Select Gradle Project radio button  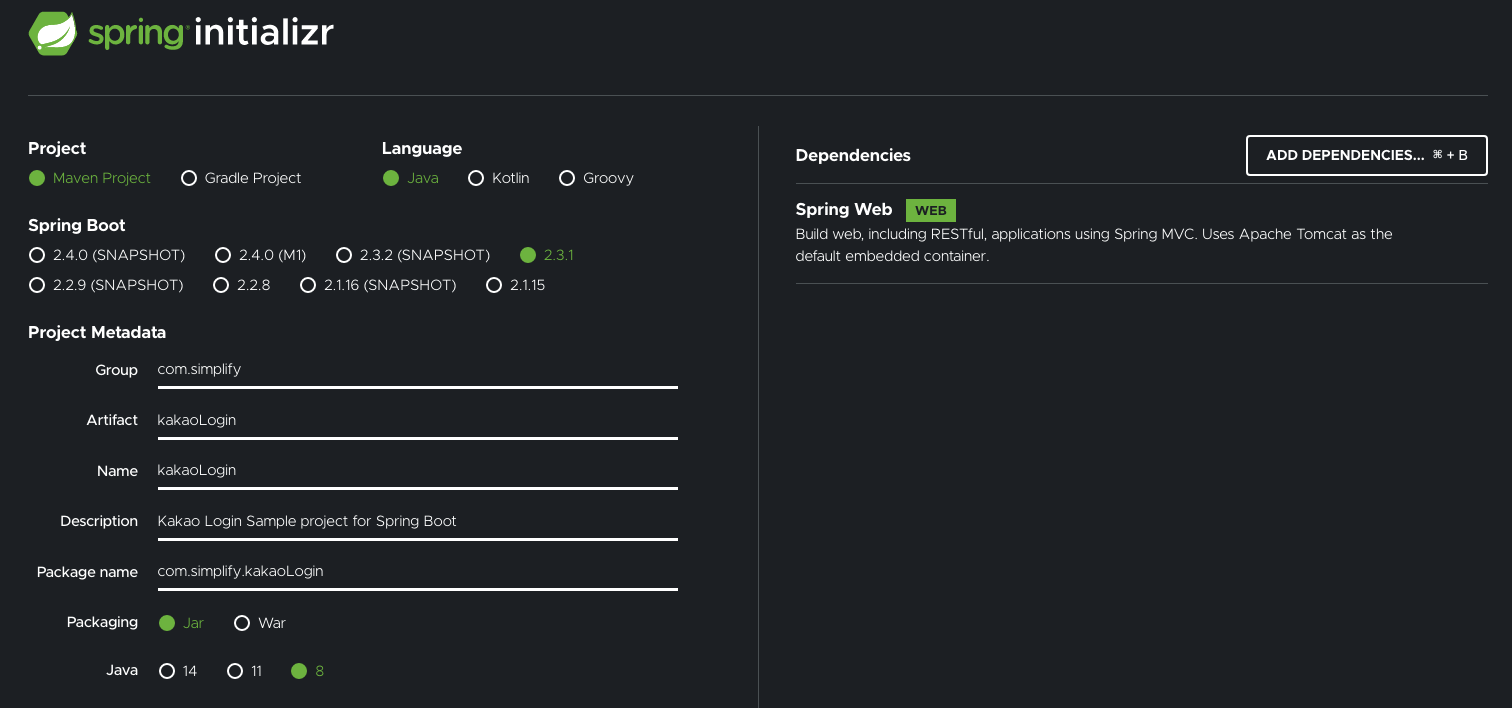[189, 178]
